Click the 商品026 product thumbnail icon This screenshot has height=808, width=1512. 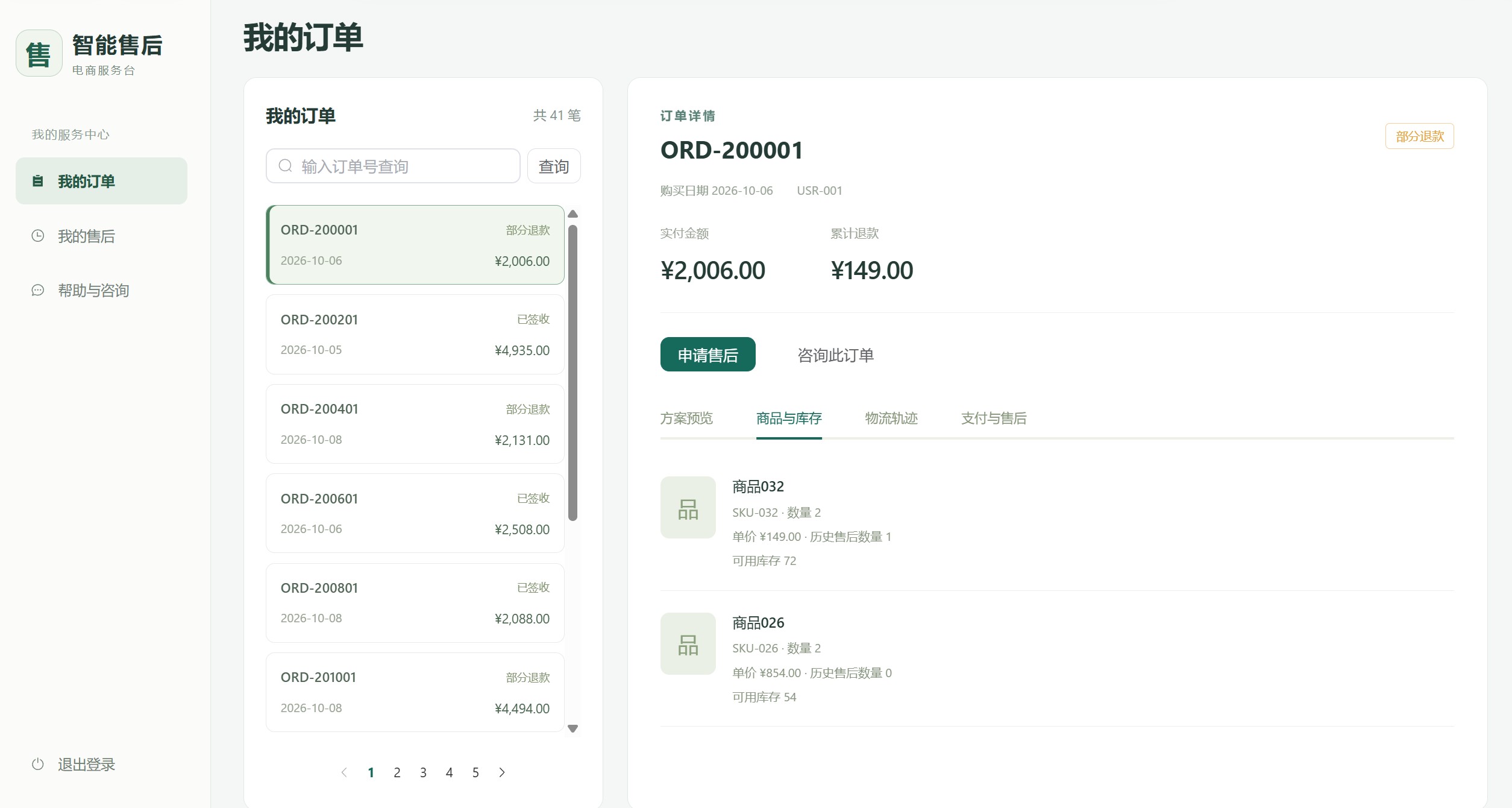pyautogui.click(x=688, y=643)
